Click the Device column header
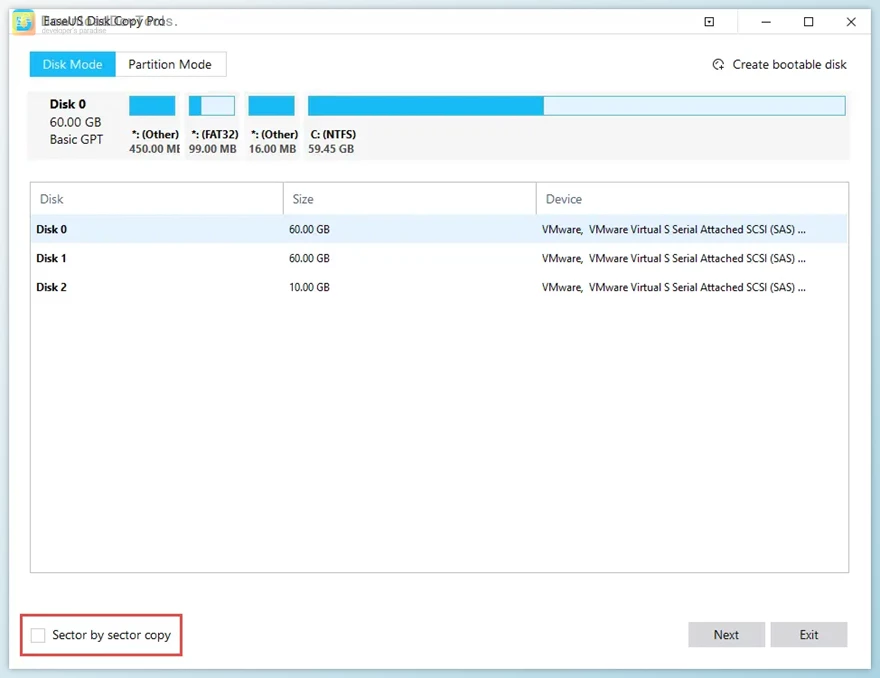 (x=563, y=198)
